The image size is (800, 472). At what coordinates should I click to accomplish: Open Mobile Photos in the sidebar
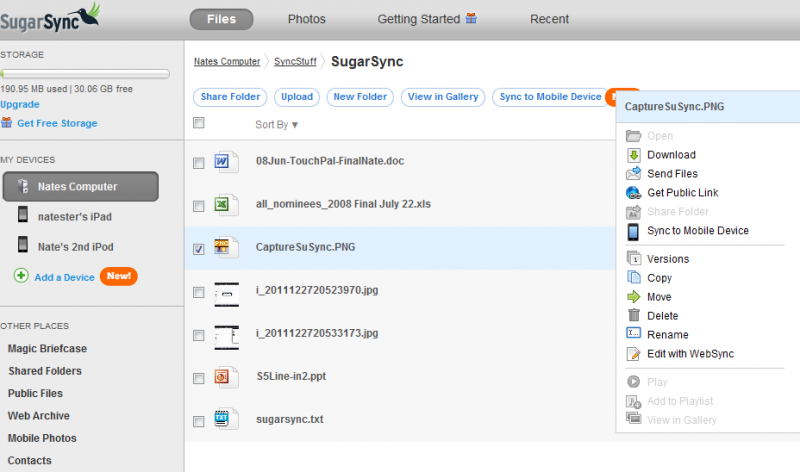pos(42,438)
